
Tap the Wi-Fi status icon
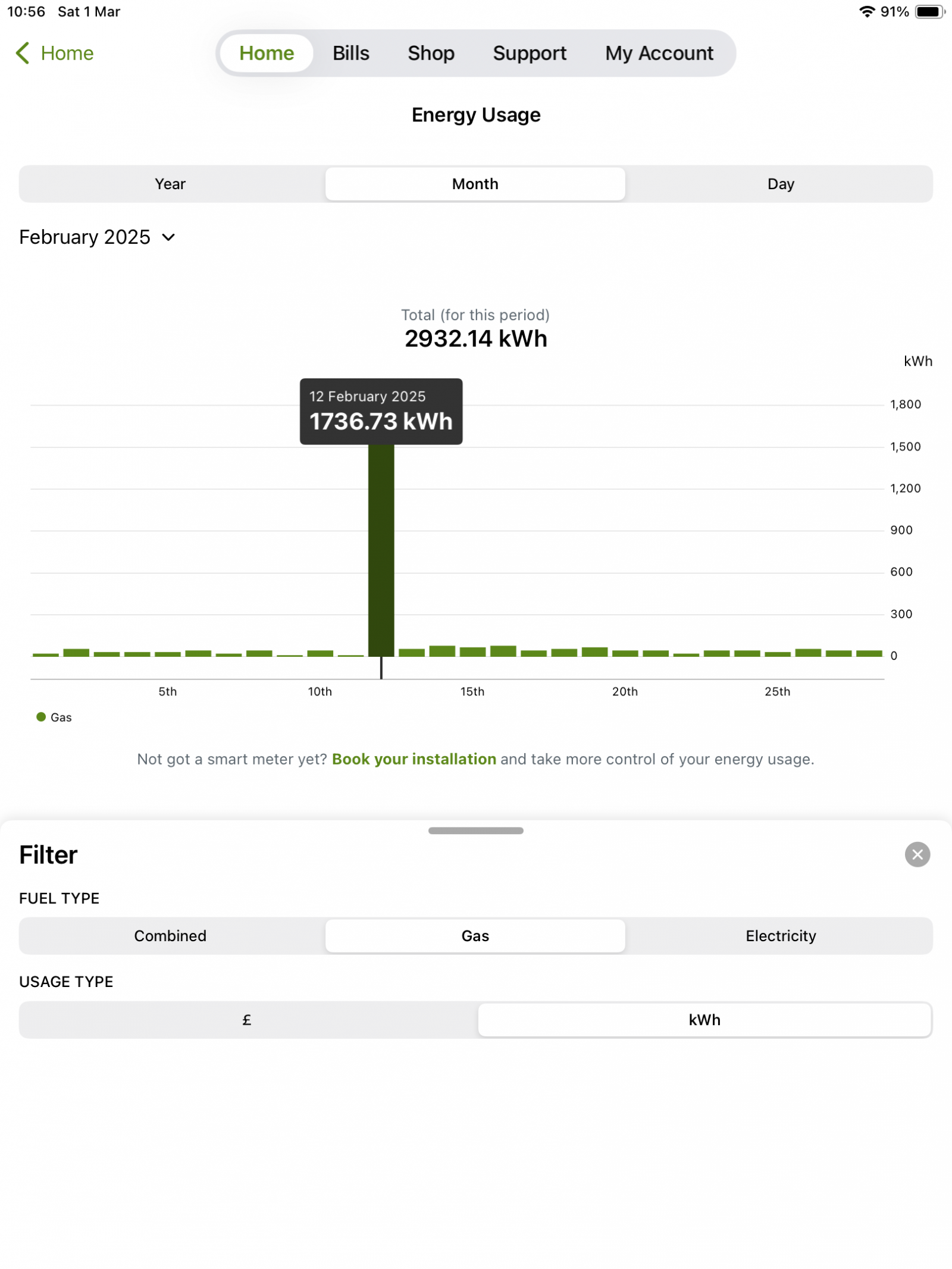coord(867,12)
